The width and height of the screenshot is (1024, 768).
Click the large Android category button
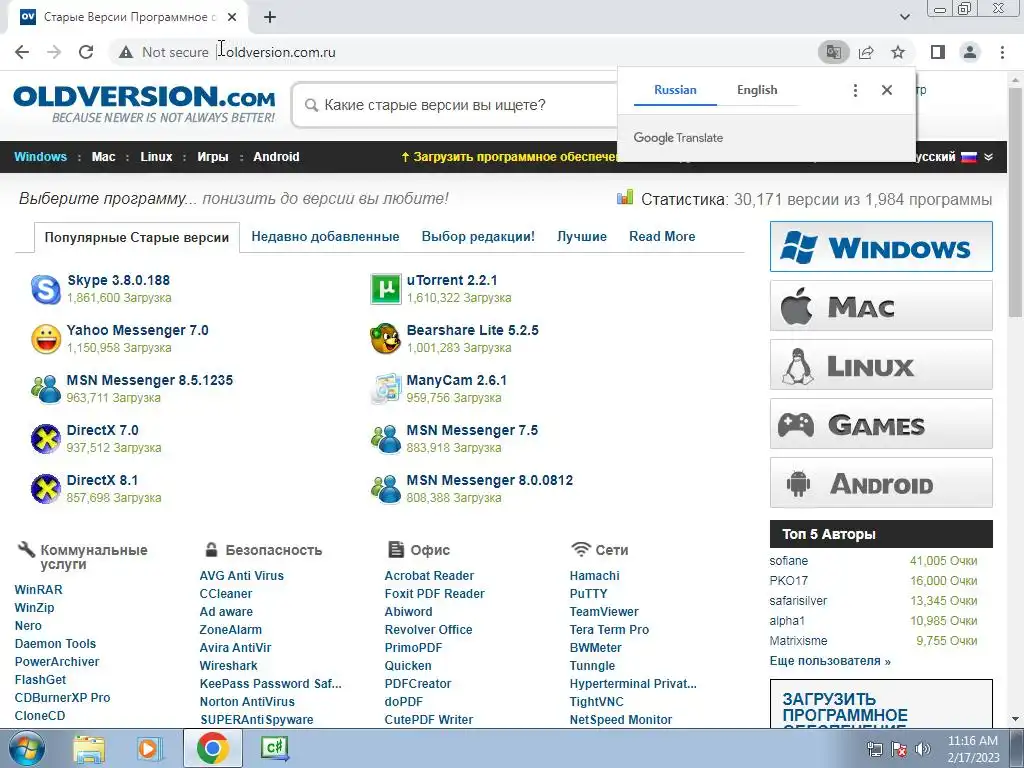(881, 483)
